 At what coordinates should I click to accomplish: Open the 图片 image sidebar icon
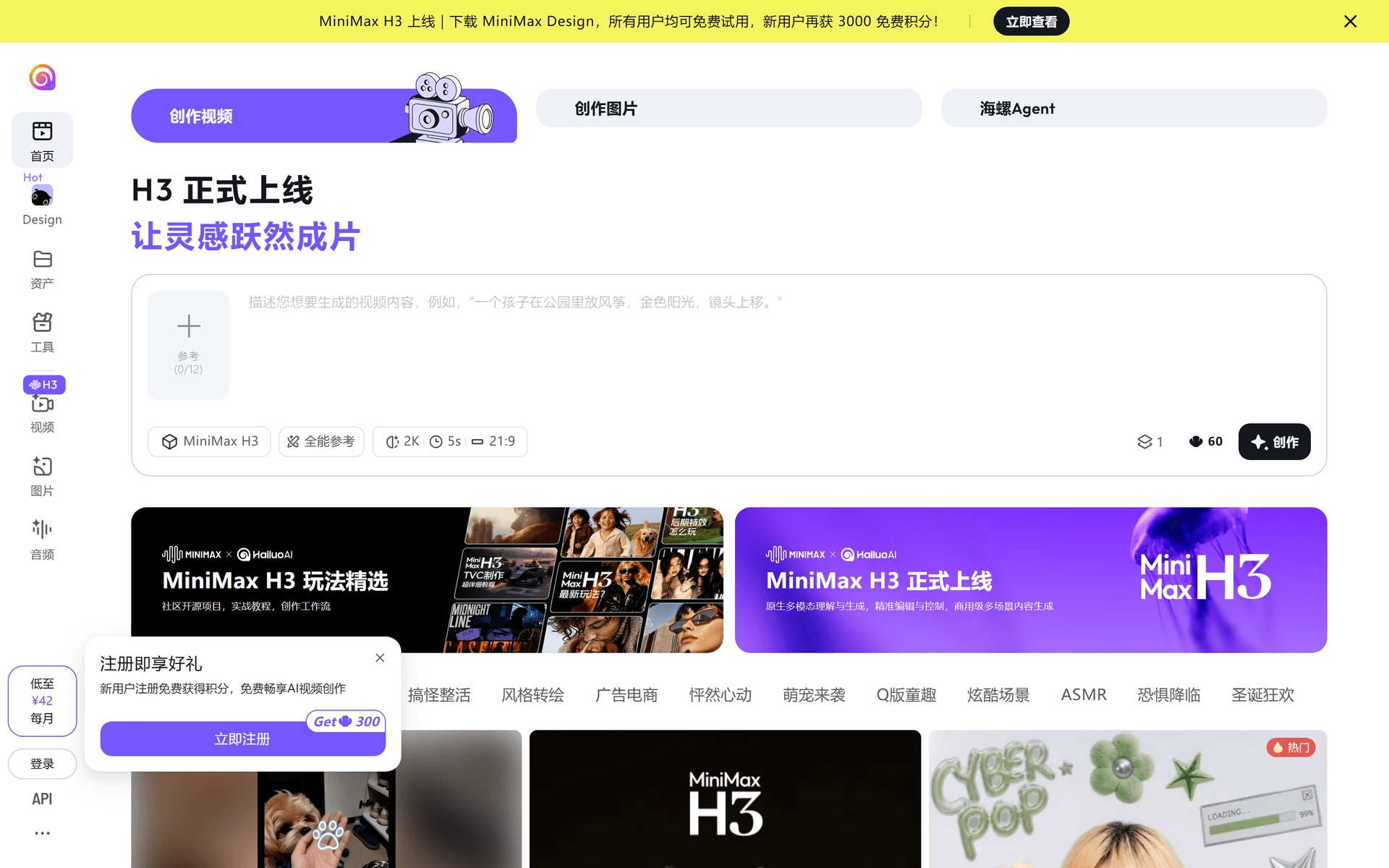pyautogui.click(x=42, y=477)
